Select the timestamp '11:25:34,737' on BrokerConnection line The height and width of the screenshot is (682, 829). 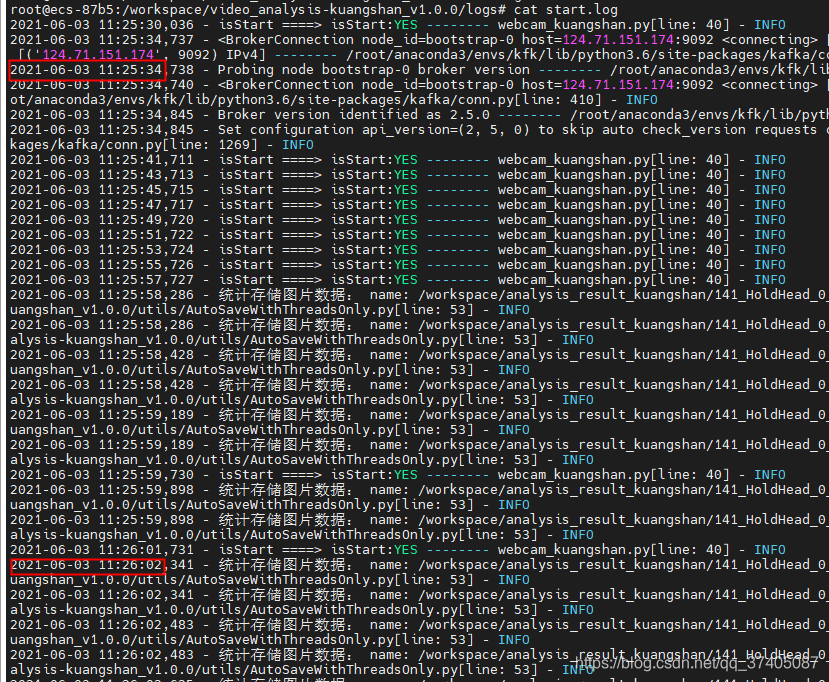coord(146,40)
